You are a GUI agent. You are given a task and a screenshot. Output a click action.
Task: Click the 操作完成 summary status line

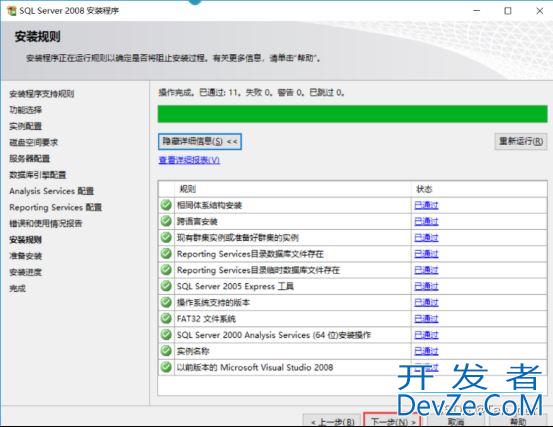point(251,93)
